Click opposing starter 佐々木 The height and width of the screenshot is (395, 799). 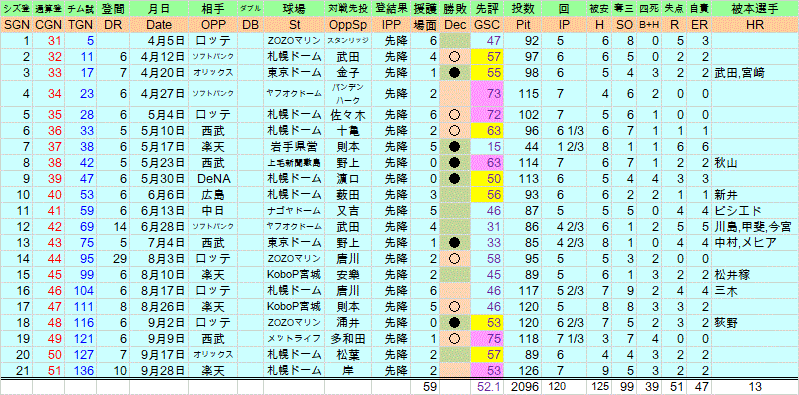(348, 114)
